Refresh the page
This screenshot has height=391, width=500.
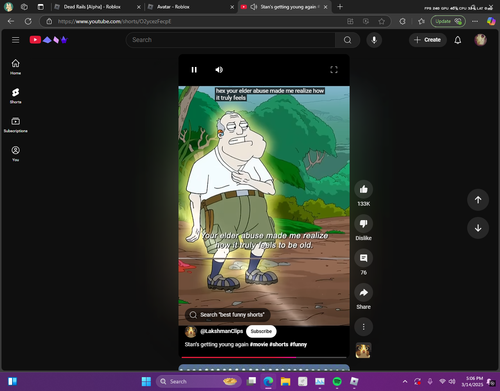(28, 21)
